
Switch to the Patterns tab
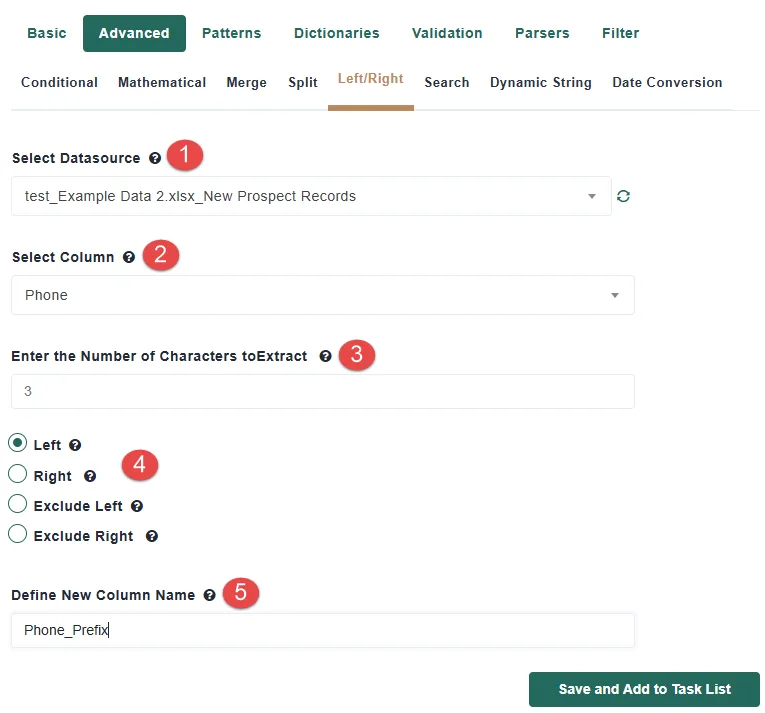point(232,33)
